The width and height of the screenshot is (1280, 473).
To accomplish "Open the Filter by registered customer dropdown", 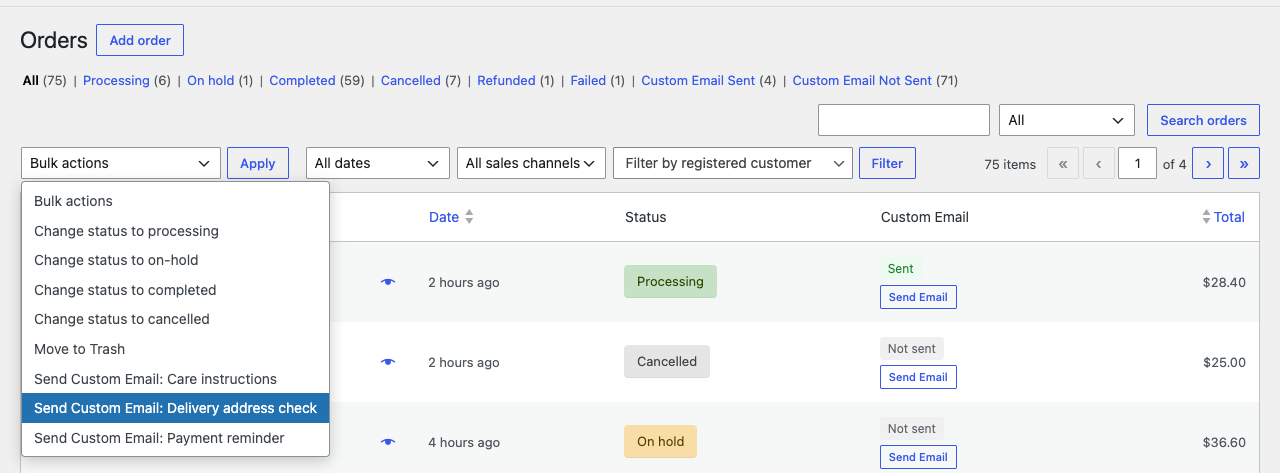I will tap(733, 163).
